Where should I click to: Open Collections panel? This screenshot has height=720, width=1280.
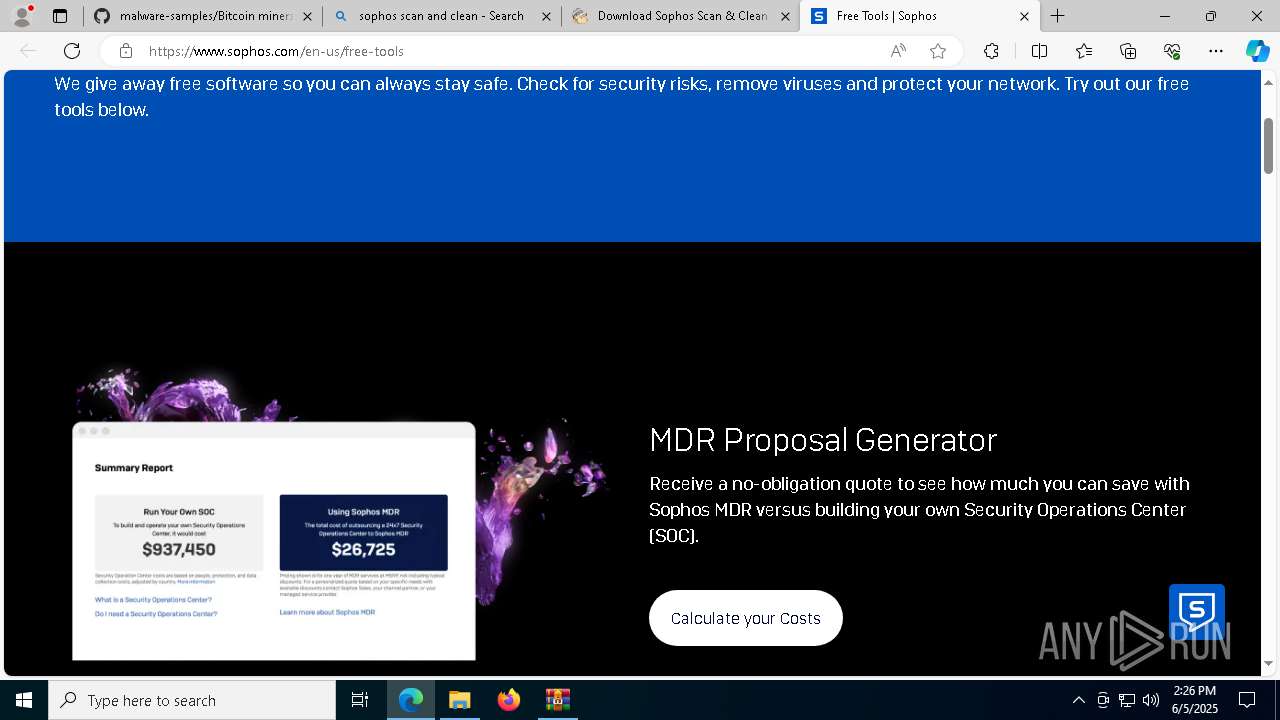[x=1128, y=51]
